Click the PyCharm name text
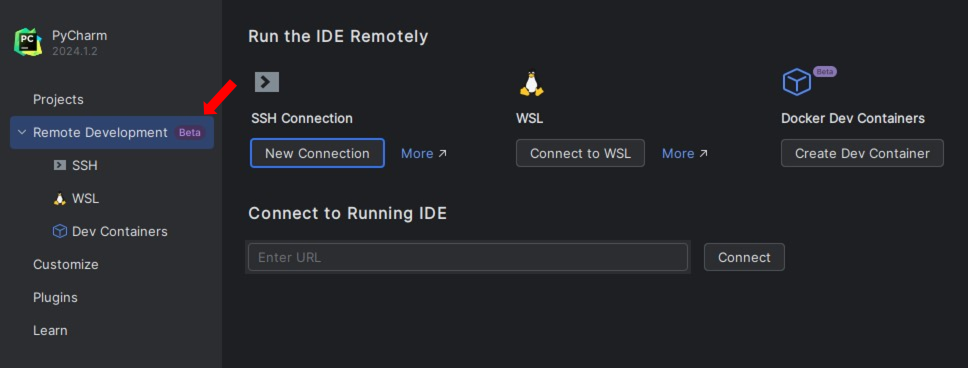The width and height of the screenshot is (968, 368). click(80, 36)
